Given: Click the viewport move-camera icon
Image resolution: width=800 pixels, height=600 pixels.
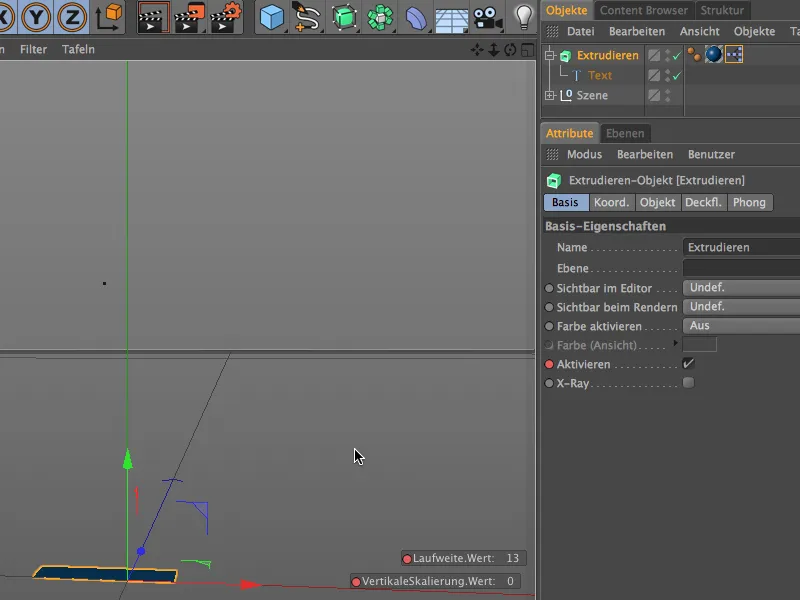Looking at the screenshot, I should click(477, 49).
